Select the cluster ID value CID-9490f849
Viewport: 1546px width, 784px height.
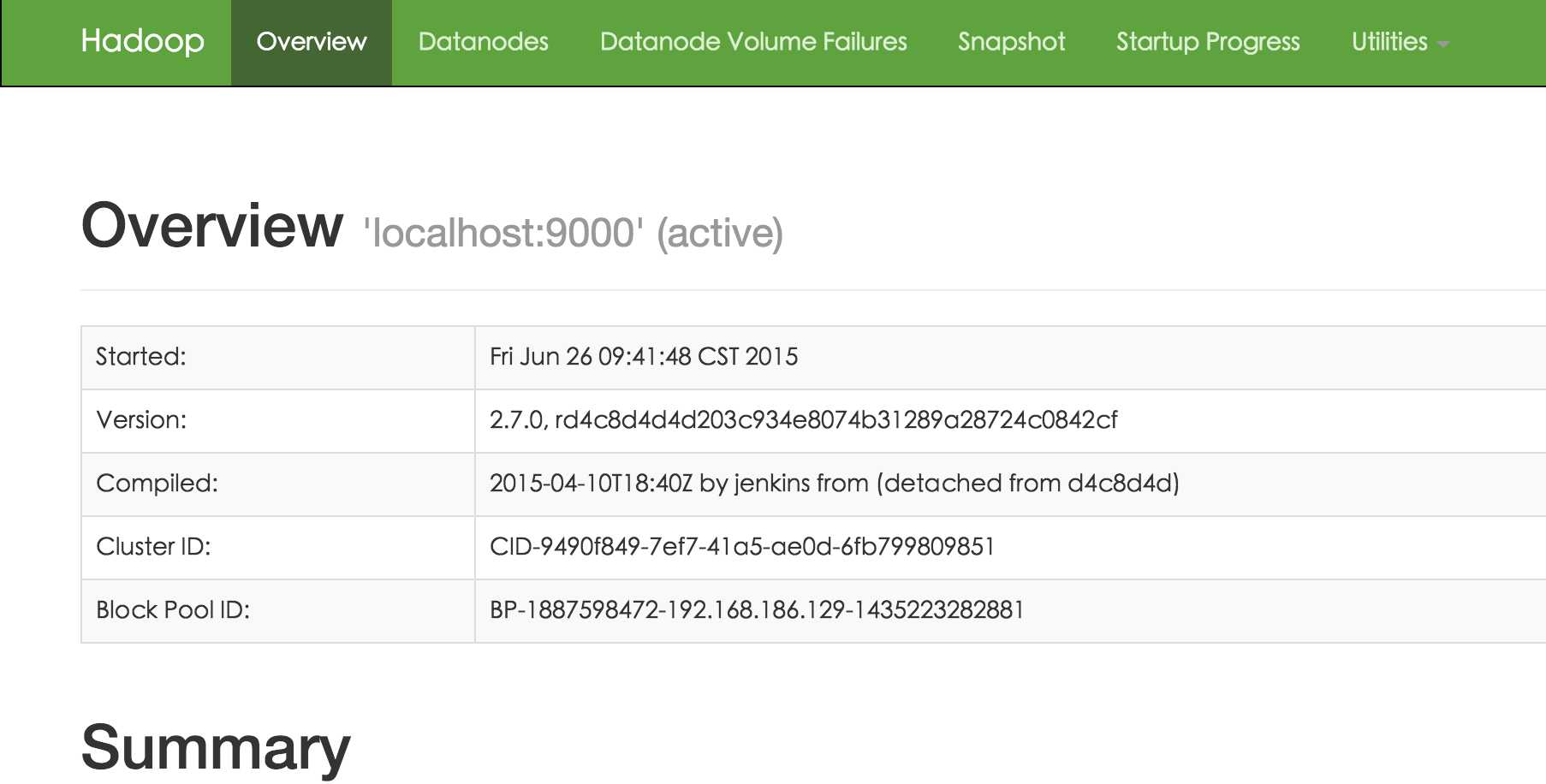click(x=742, y=546)
